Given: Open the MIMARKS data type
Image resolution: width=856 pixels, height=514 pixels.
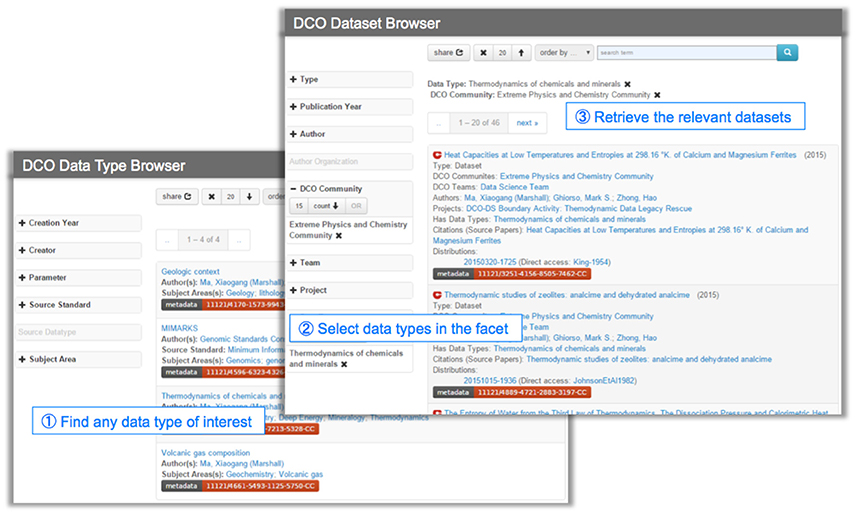Looking at the screenshot, I should pyautogui.click(x=179, y=328).
